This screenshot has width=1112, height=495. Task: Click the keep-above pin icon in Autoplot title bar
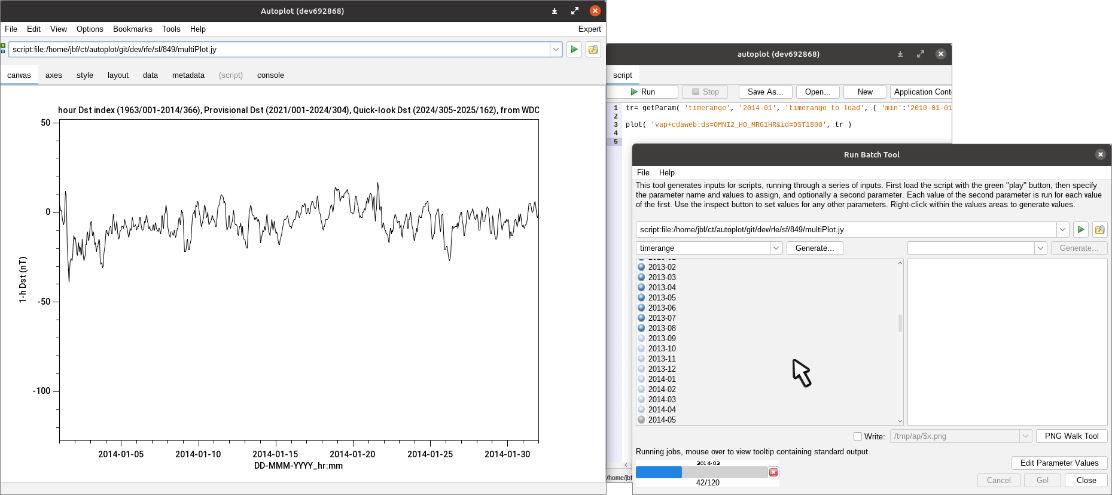click(x=555, y=11)
